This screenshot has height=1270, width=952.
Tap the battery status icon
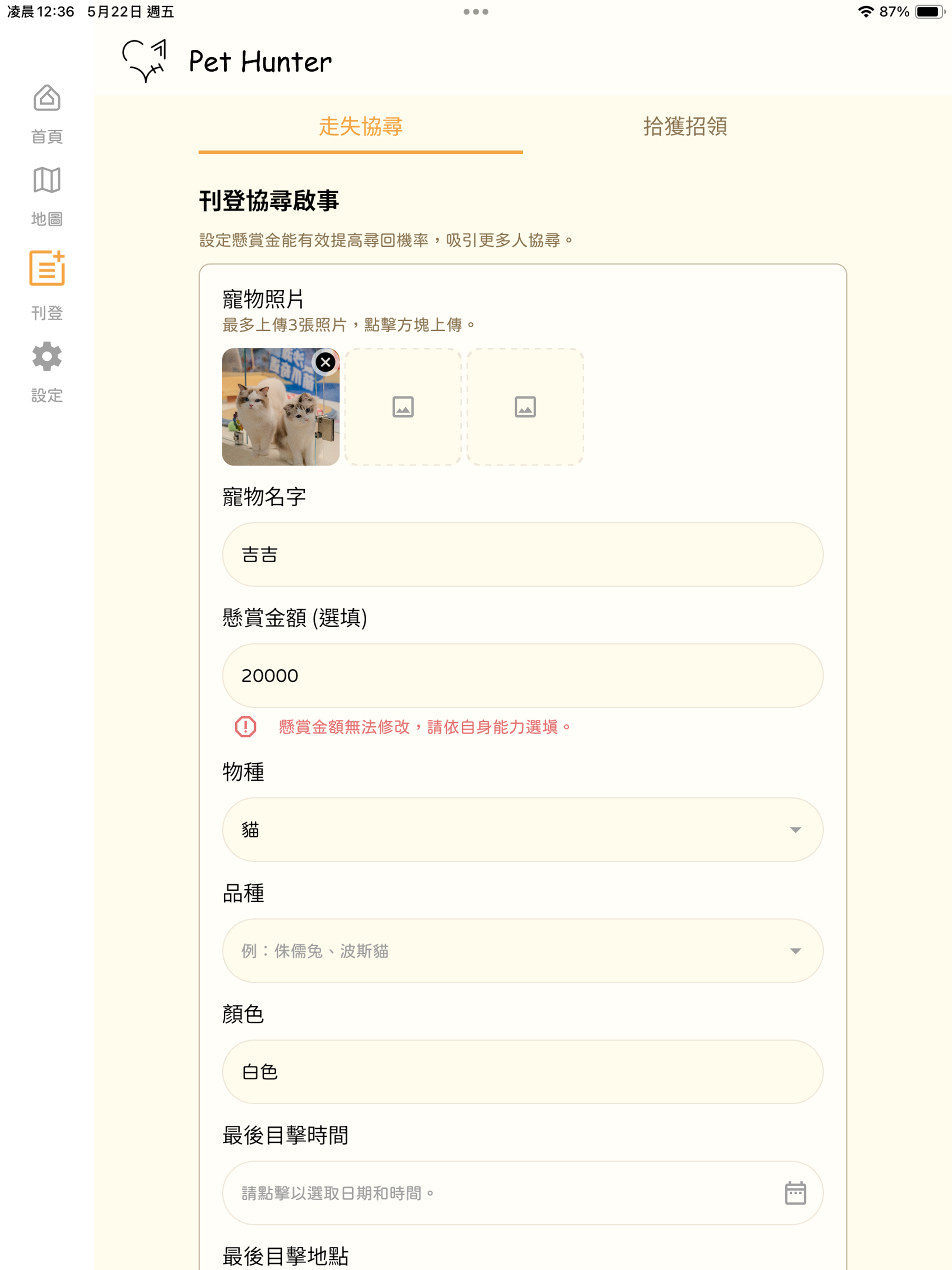tap(930, 12)
